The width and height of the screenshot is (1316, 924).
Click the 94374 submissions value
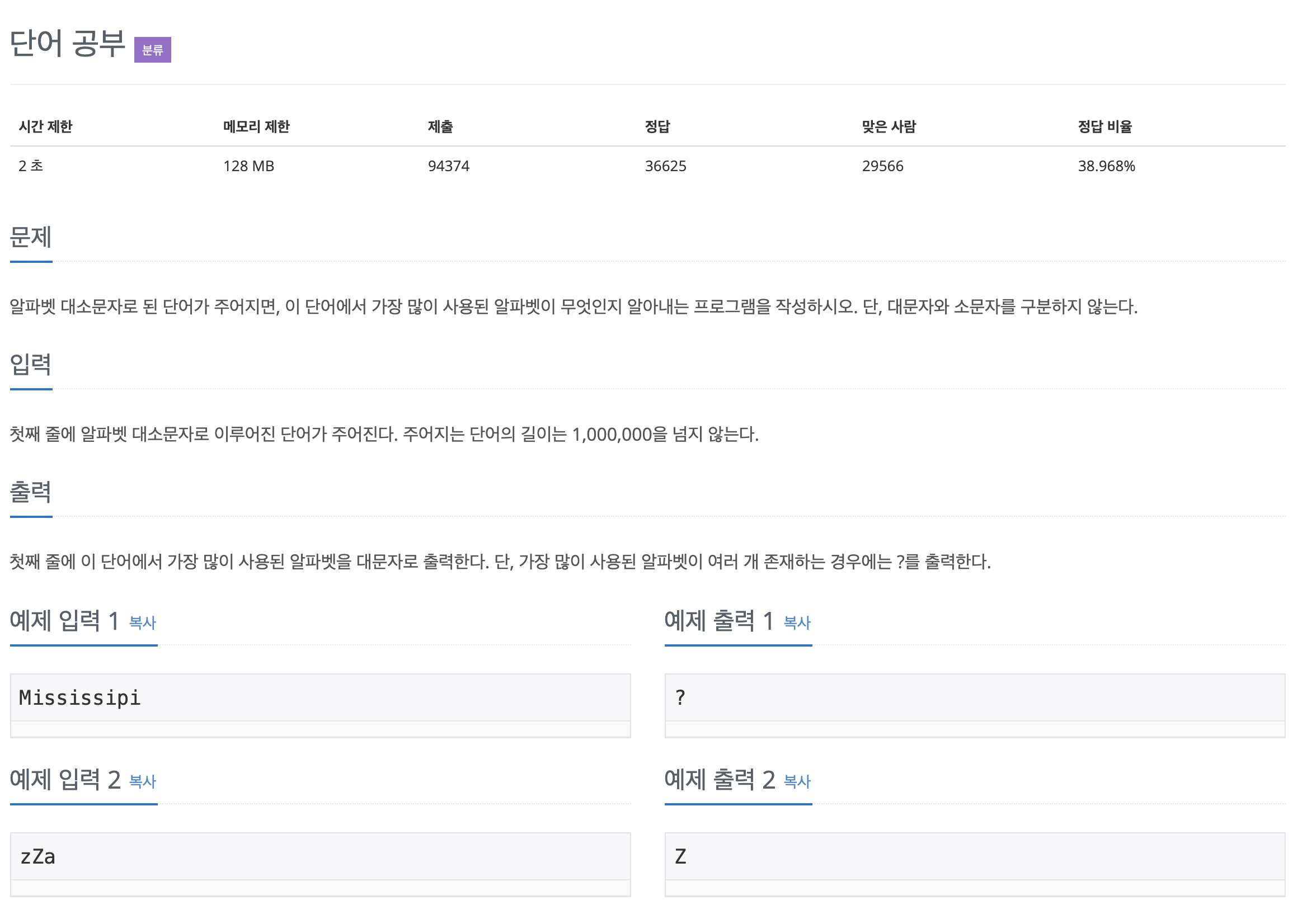point(449,166)
